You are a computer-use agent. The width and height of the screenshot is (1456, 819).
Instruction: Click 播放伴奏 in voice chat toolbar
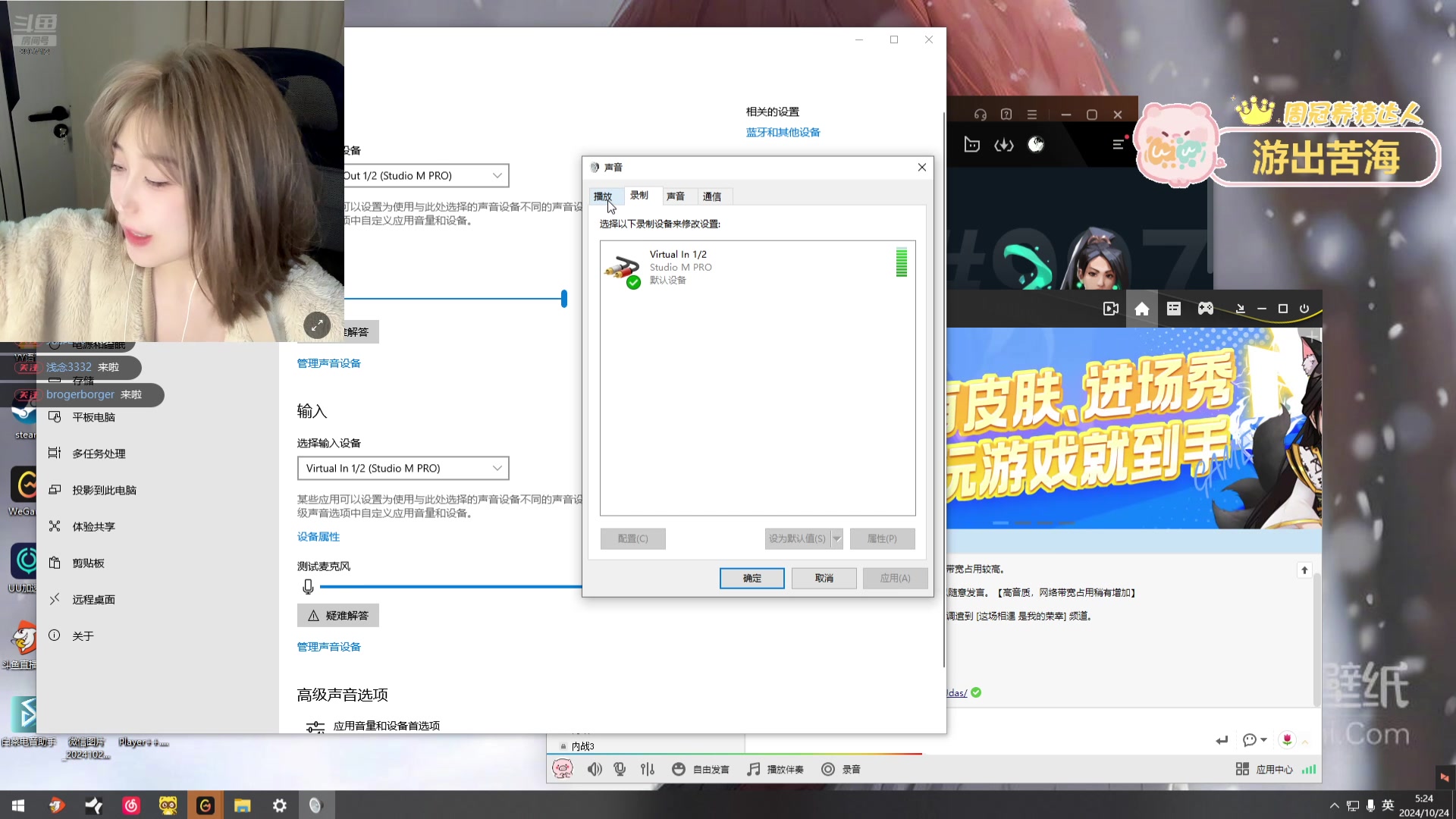click(775, 769)
